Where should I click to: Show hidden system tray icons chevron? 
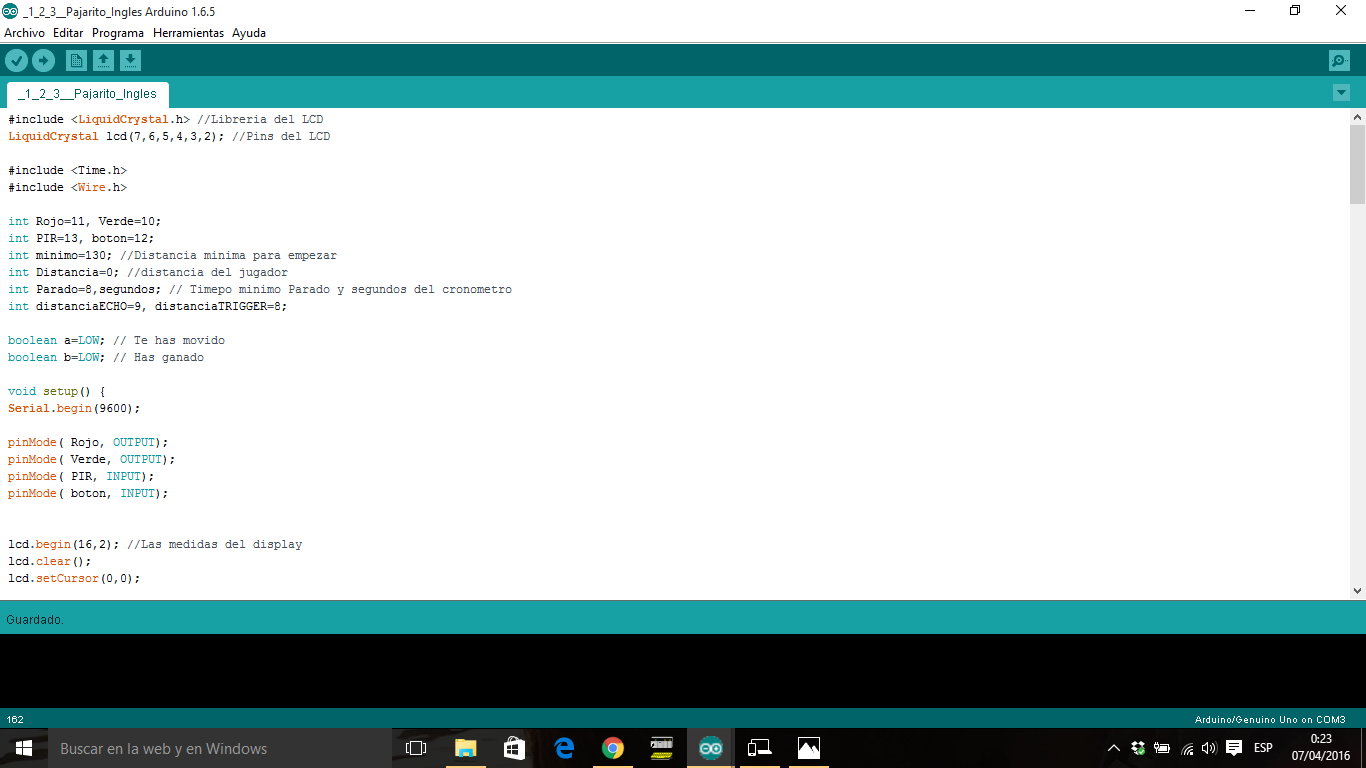point(1114,748)
